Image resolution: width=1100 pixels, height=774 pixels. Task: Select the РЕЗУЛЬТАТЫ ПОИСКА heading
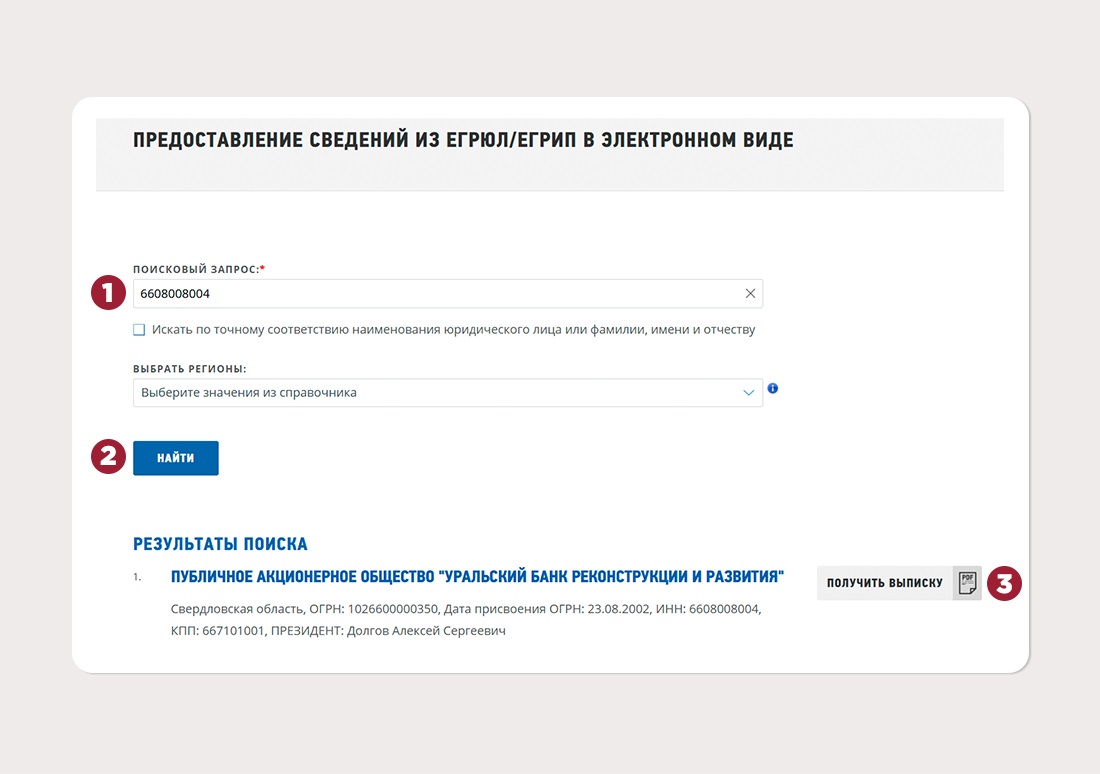(220, 544)
